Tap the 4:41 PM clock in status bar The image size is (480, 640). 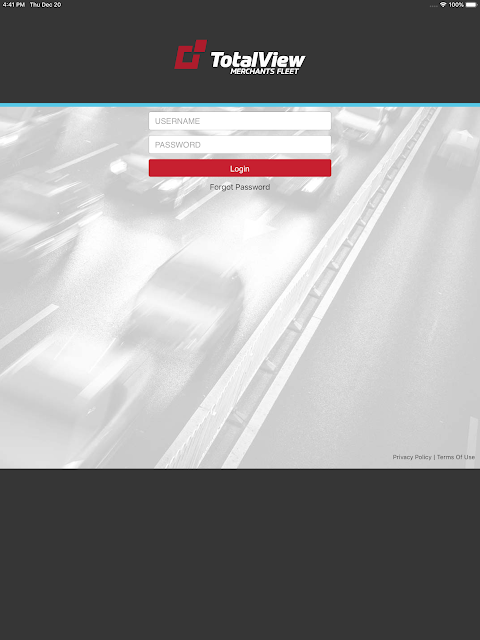pos(14,4)
